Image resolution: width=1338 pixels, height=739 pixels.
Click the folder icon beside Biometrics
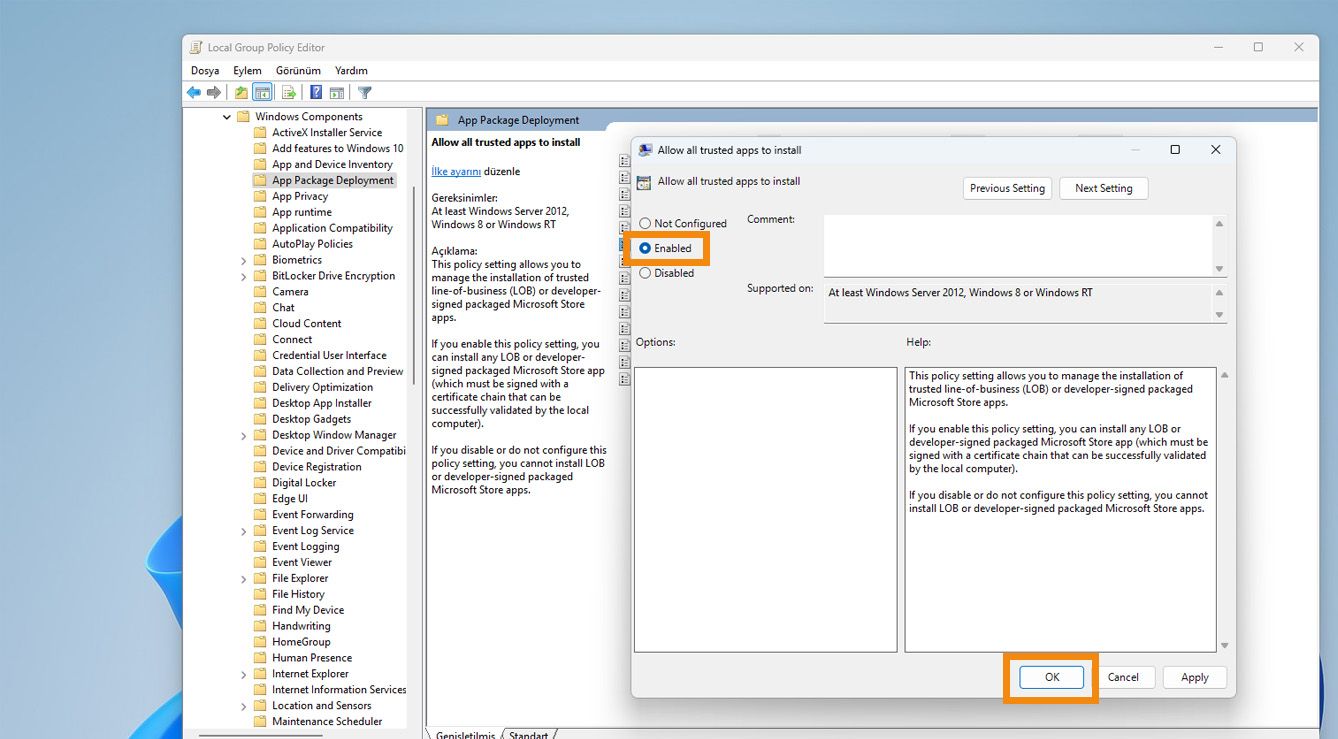pyautogui.click(x=260, y=260)
